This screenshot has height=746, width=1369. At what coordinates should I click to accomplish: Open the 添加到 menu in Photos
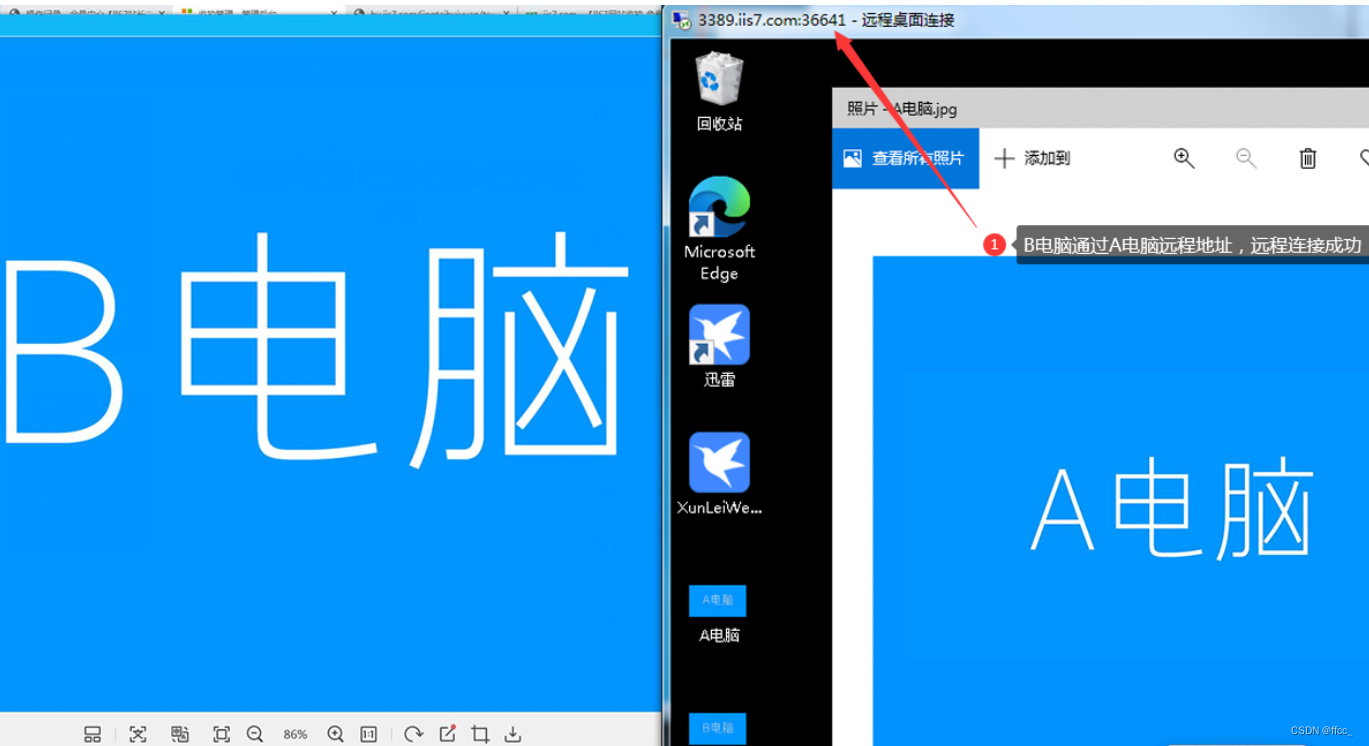pos(1032,158)
